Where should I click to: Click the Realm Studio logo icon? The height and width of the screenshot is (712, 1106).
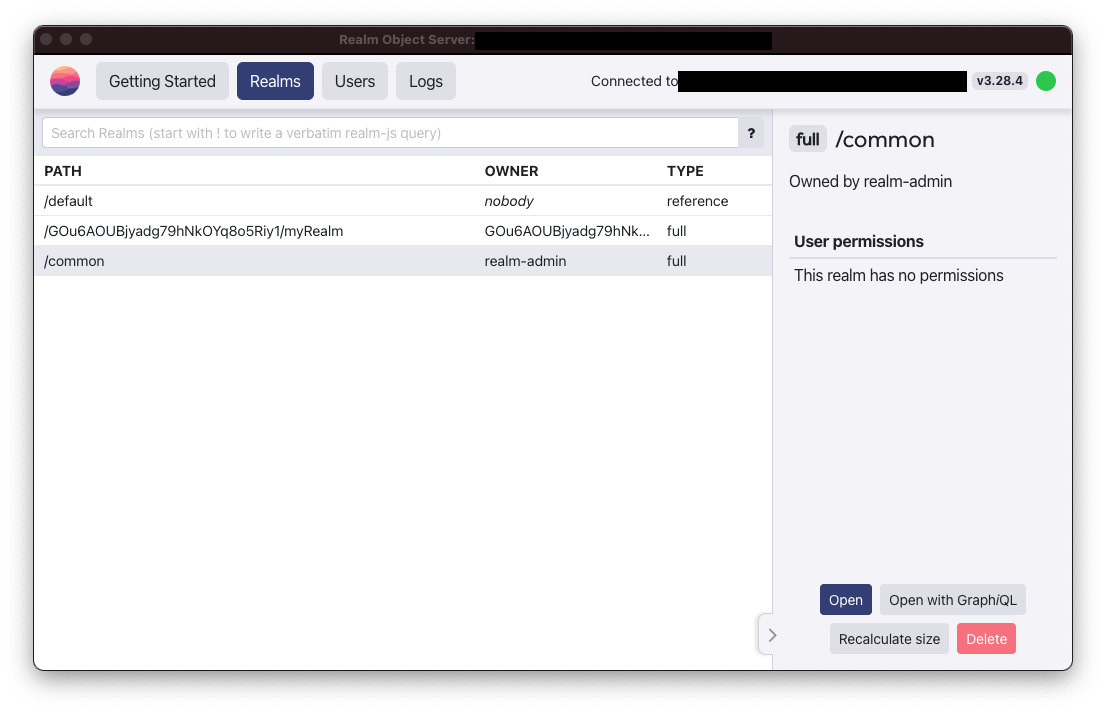pos(65,81)
